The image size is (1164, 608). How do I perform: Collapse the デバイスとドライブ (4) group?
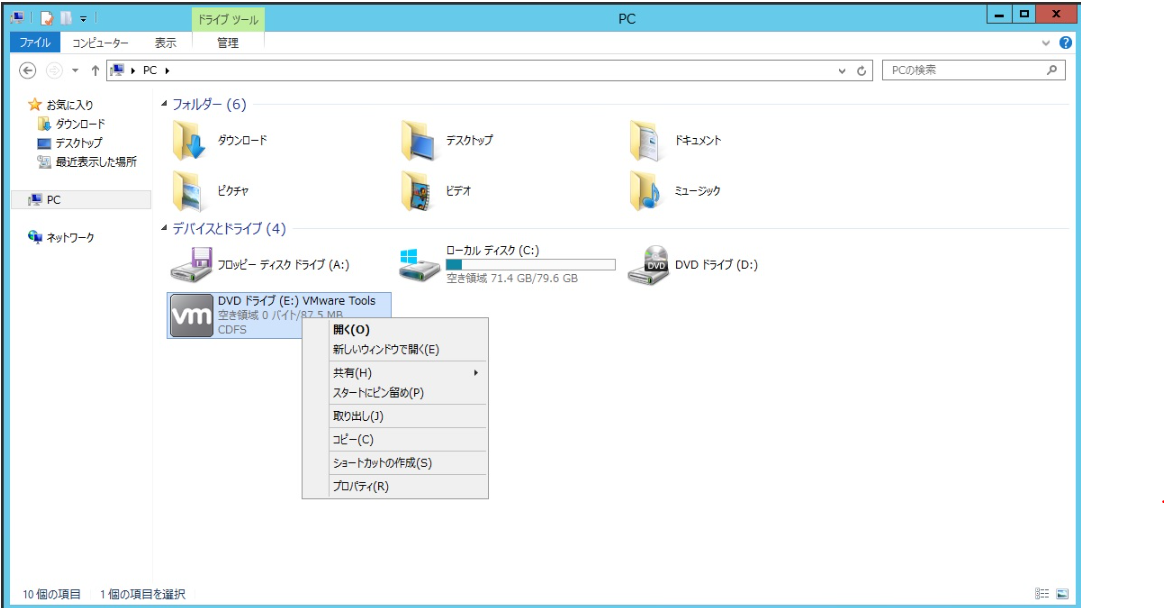165,229
